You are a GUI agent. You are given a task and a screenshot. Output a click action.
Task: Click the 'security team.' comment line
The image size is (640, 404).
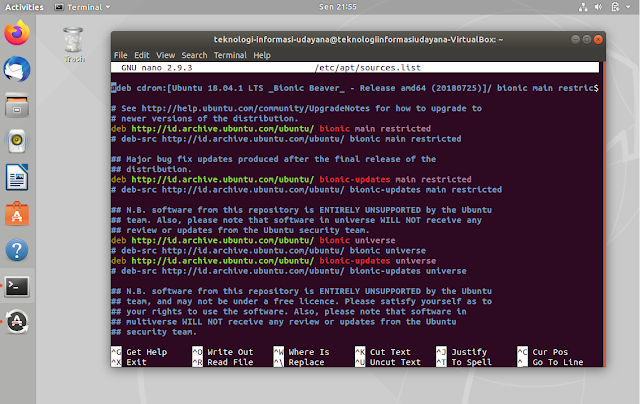pos(154,332)
